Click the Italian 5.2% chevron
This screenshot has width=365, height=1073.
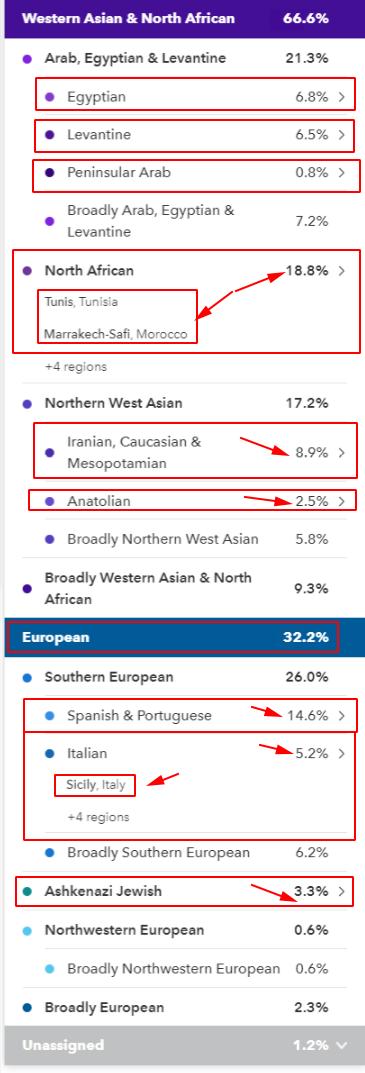coord(342,754)
